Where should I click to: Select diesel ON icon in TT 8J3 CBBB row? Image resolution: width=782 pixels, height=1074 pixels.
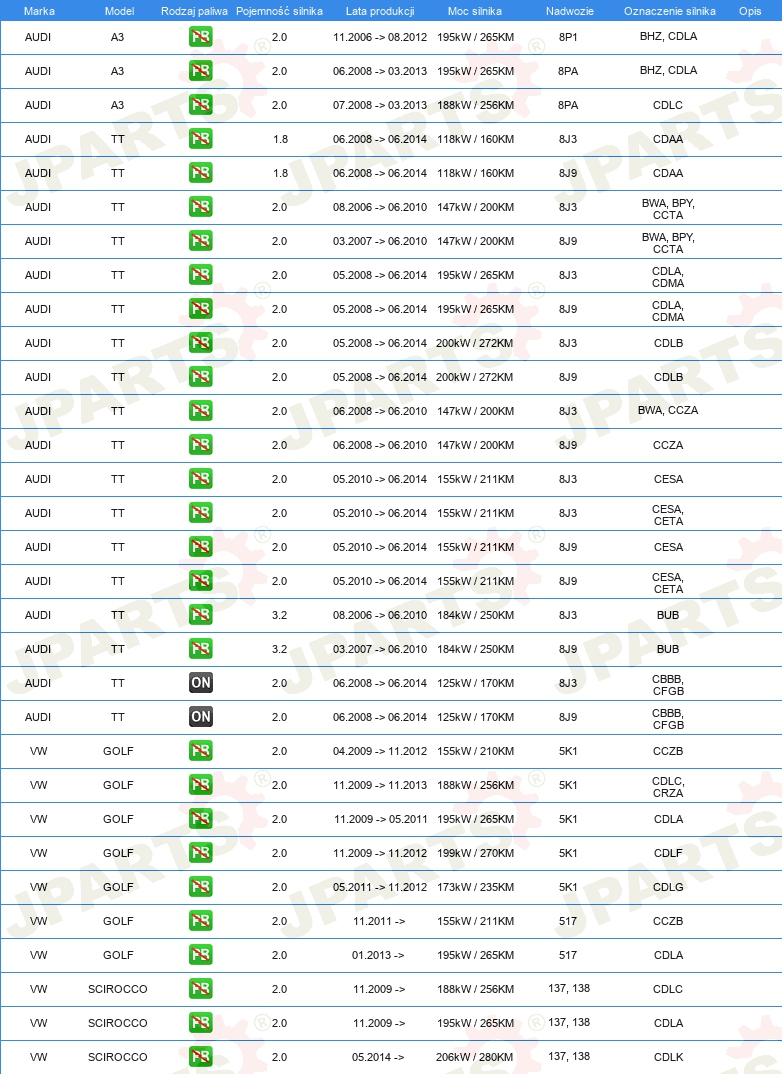click(201, 683)
